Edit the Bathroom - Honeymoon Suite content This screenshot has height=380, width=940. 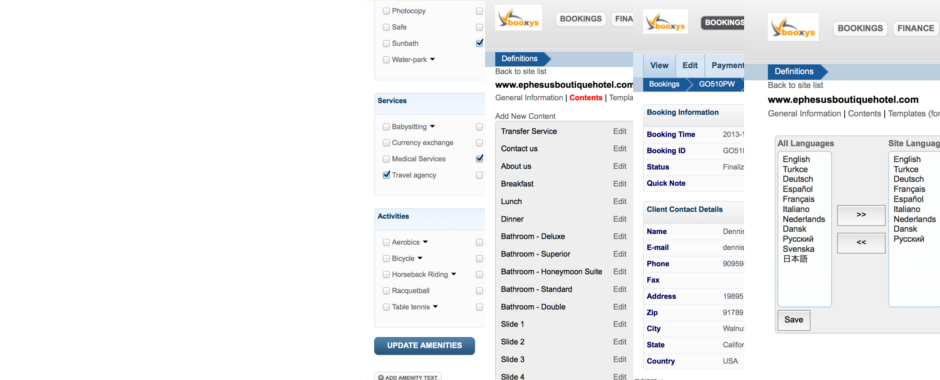tap(619, 272)
